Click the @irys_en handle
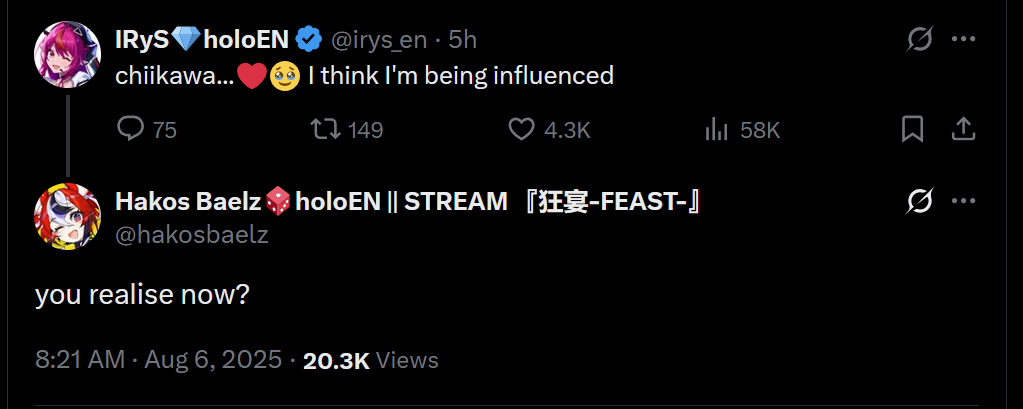 click(x=379, y=40)
